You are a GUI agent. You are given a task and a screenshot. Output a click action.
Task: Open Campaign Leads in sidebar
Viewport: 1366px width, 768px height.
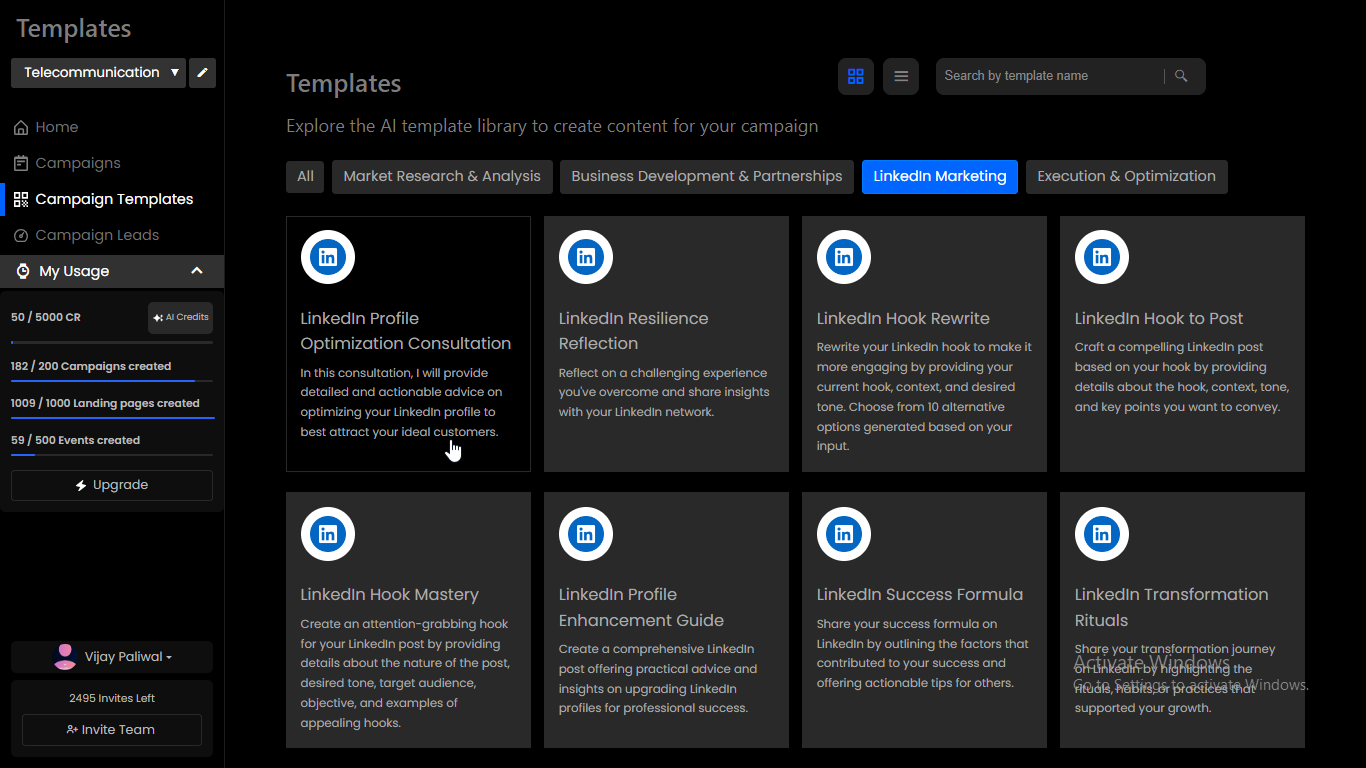(x=97, y=235)
